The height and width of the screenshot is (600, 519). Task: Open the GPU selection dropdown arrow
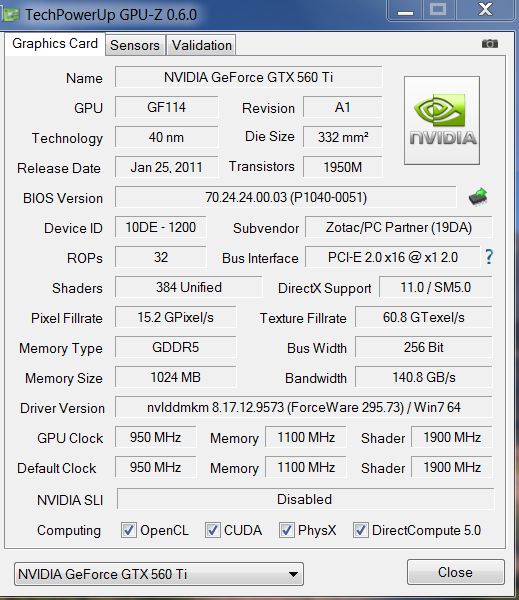293,574
